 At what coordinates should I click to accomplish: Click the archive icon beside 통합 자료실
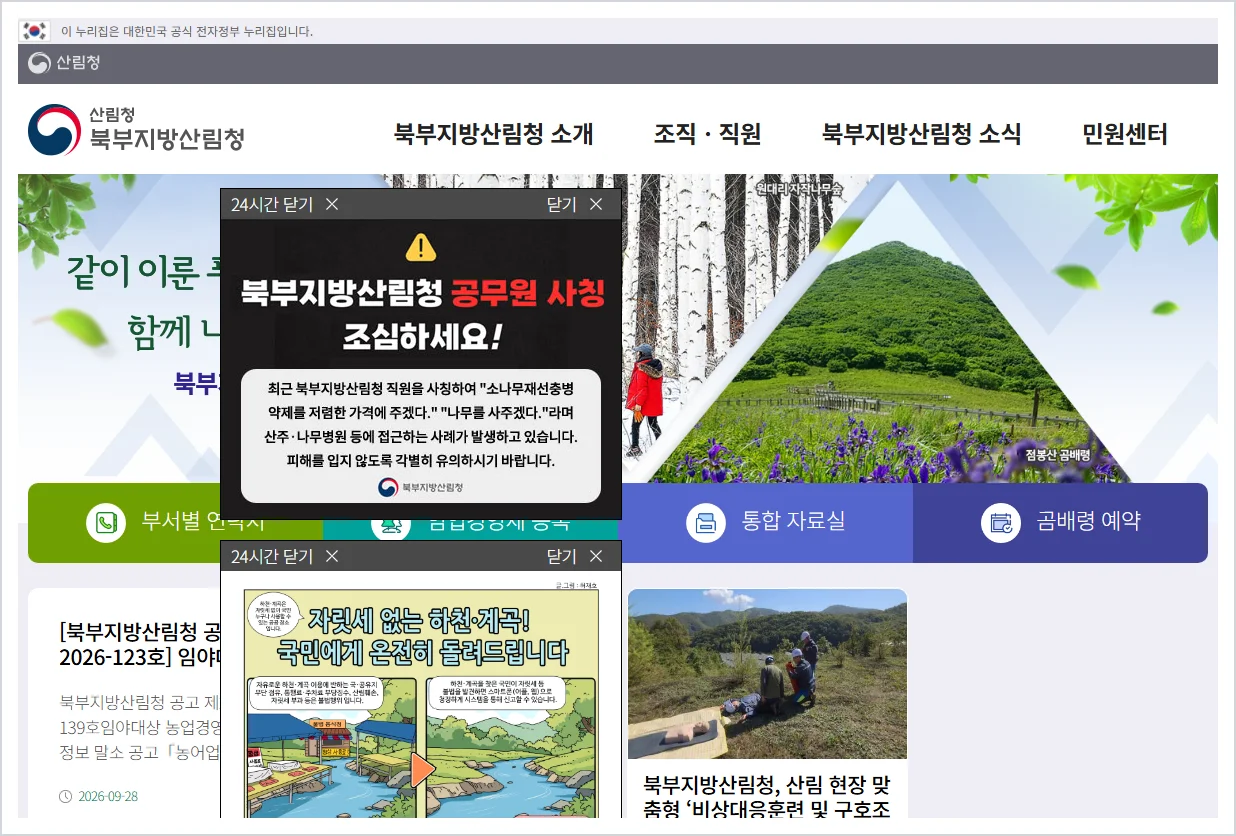(706, 522)
